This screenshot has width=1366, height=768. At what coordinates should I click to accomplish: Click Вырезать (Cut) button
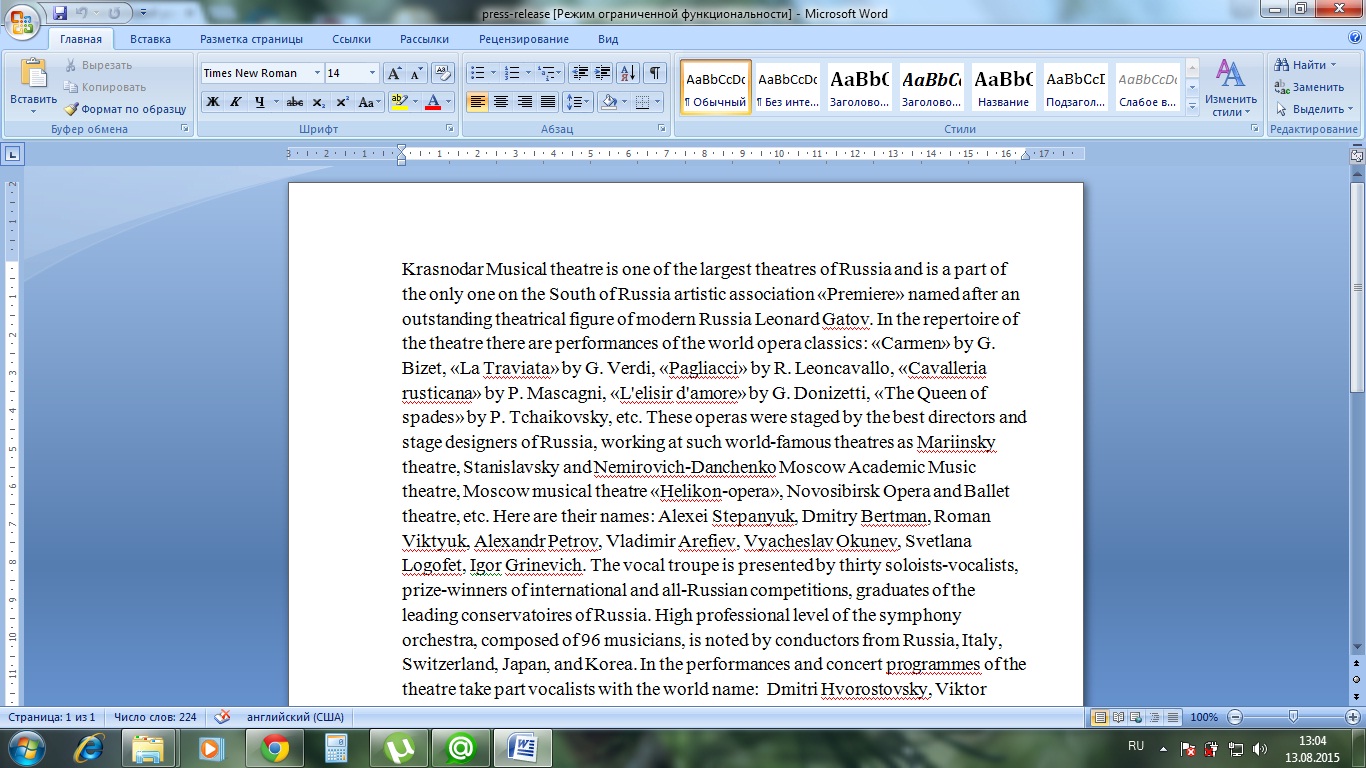[98, 65]
